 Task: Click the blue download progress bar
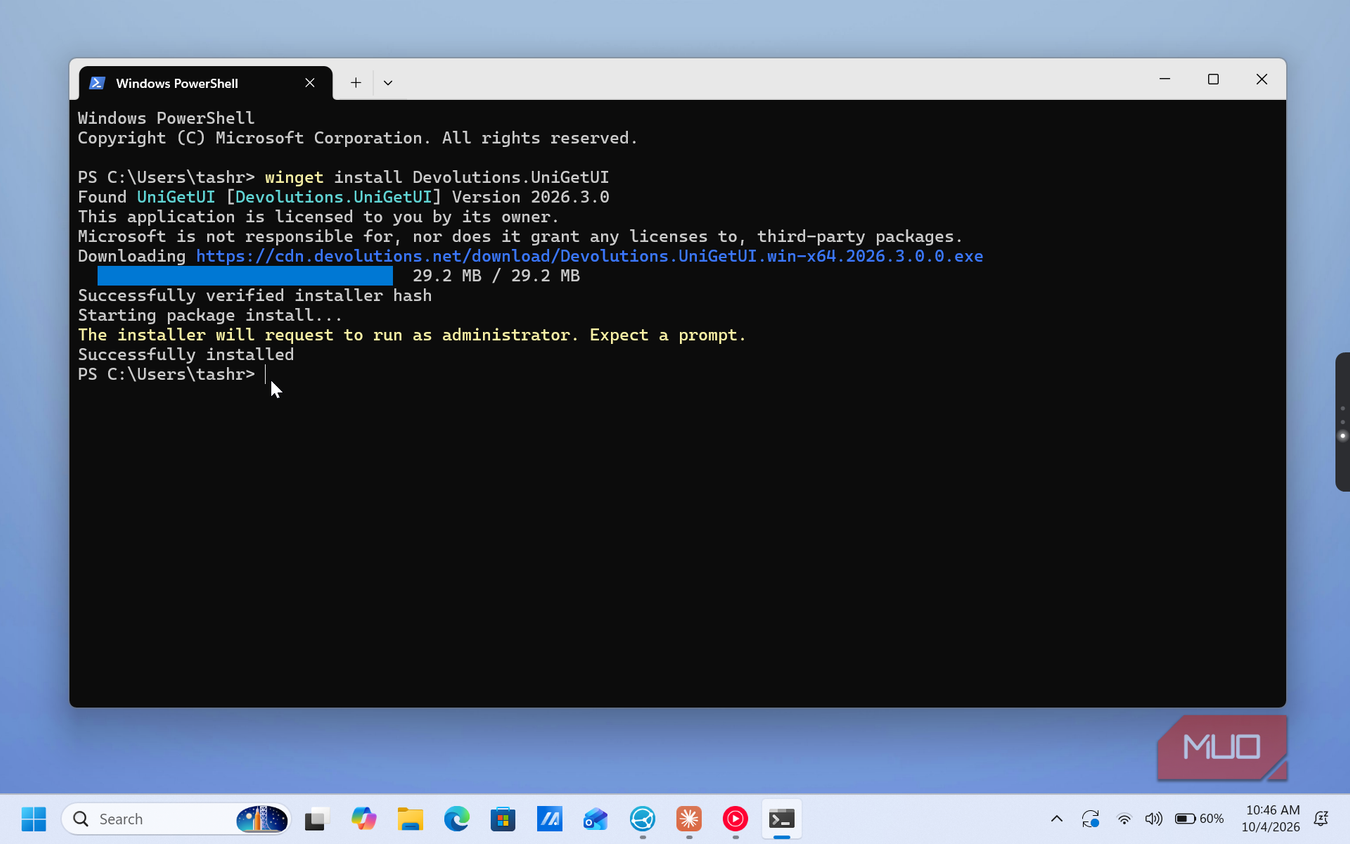point(245,276)
